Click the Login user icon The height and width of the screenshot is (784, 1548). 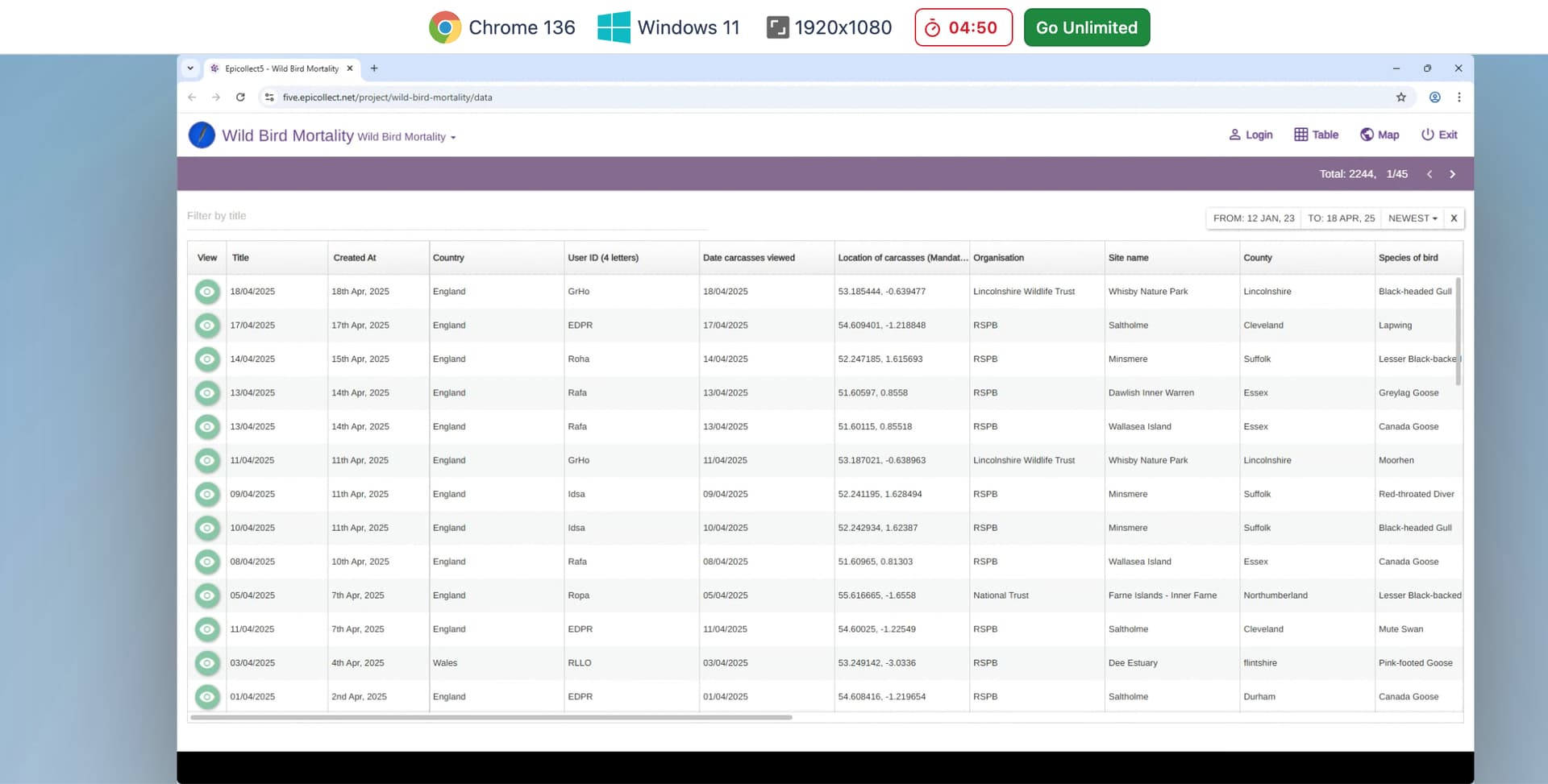[1234, 135]
